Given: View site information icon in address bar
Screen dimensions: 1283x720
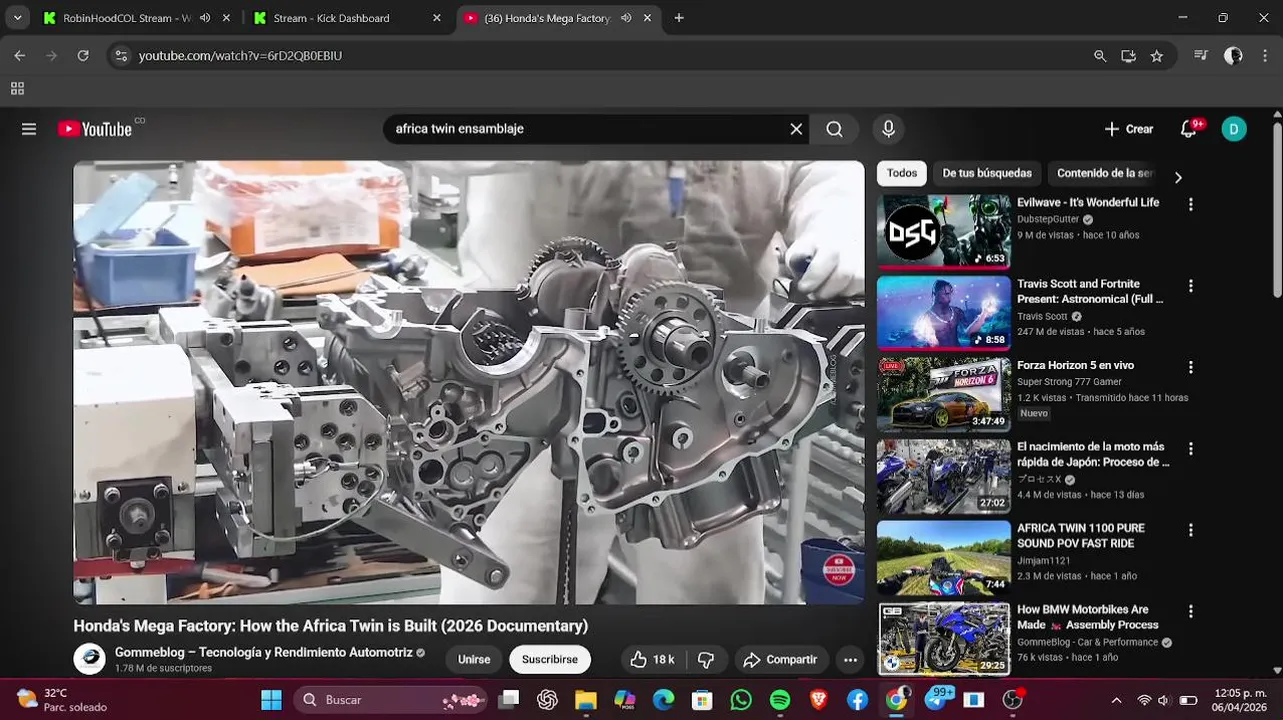Looking at the screenshot, I should click(x=121, y=56).
